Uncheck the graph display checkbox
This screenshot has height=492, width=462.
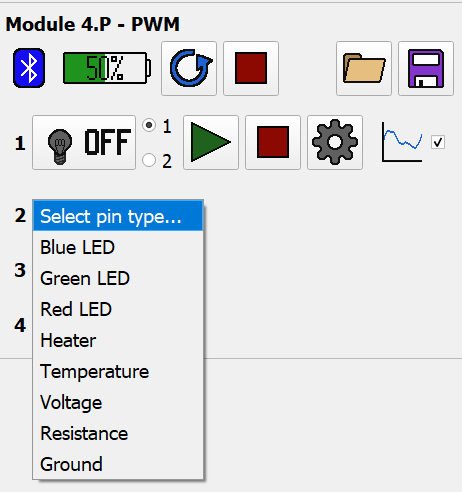(x=438, y=142)
